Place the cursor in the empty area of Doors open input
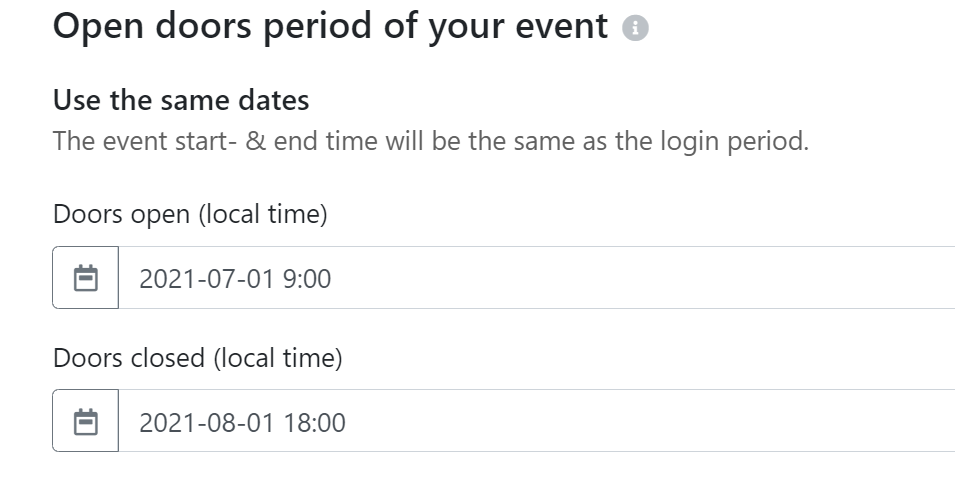Screen dimensions: 955x482 pyautogui.click(x=650, y=278)
